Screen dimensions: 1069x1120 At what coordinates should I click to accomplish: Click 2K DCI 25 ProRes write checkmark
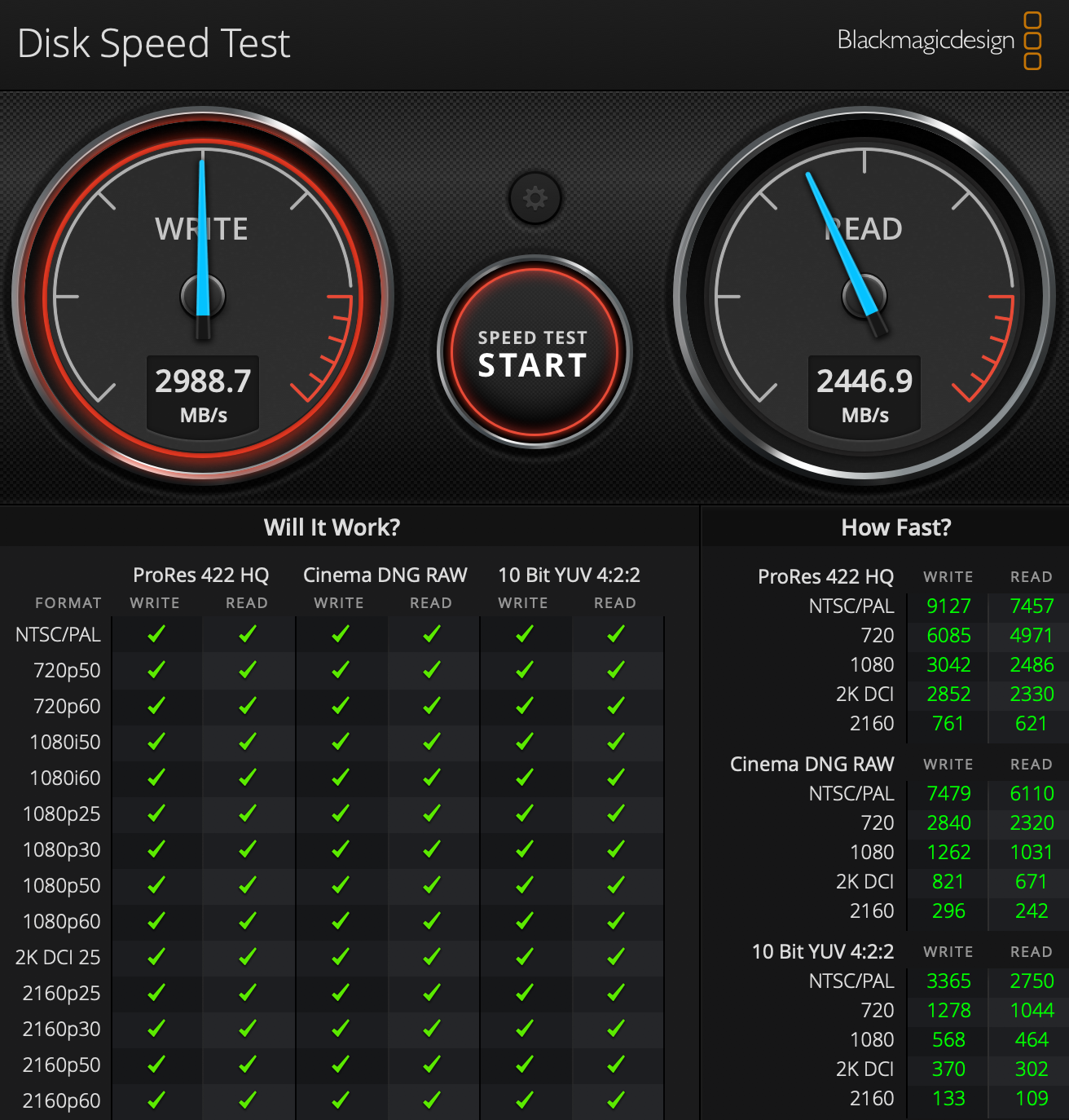pyautogui.click(x=156, y=956)
